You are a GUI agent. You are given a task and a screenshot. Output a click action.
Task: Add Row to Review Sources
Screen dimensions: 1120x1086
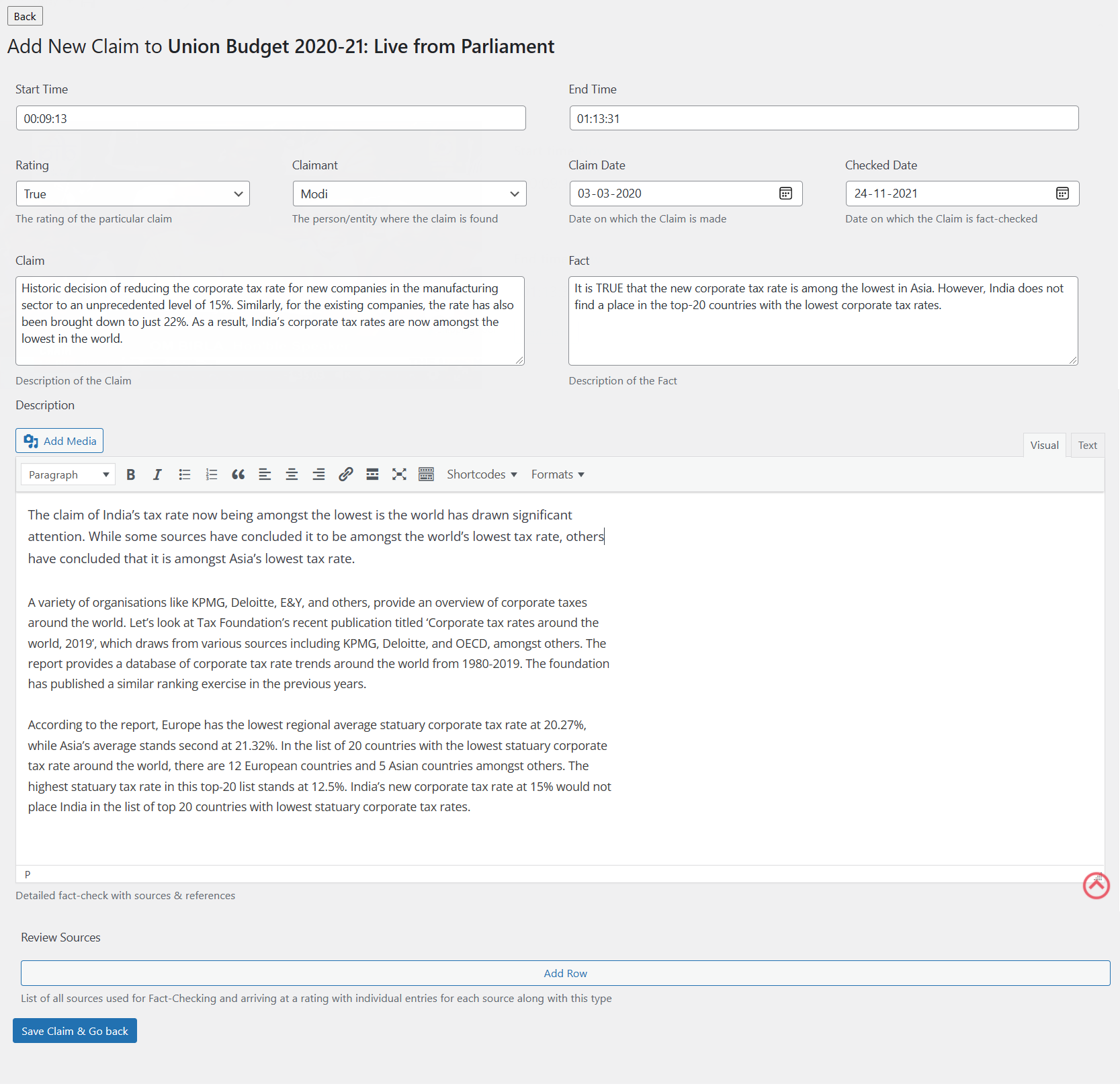click(565, 973)
